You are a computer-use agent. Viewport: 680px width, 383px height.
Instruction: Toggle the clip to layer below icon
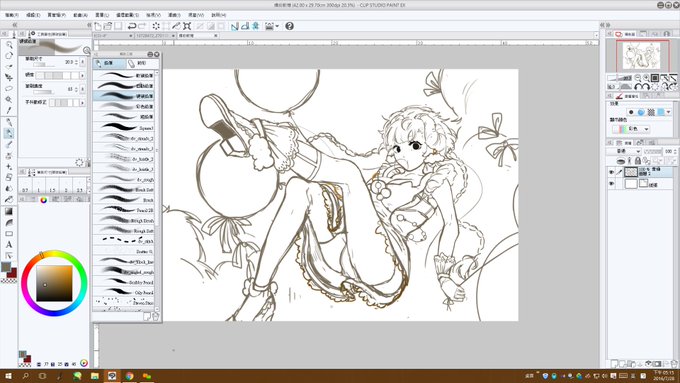[621, 161]
